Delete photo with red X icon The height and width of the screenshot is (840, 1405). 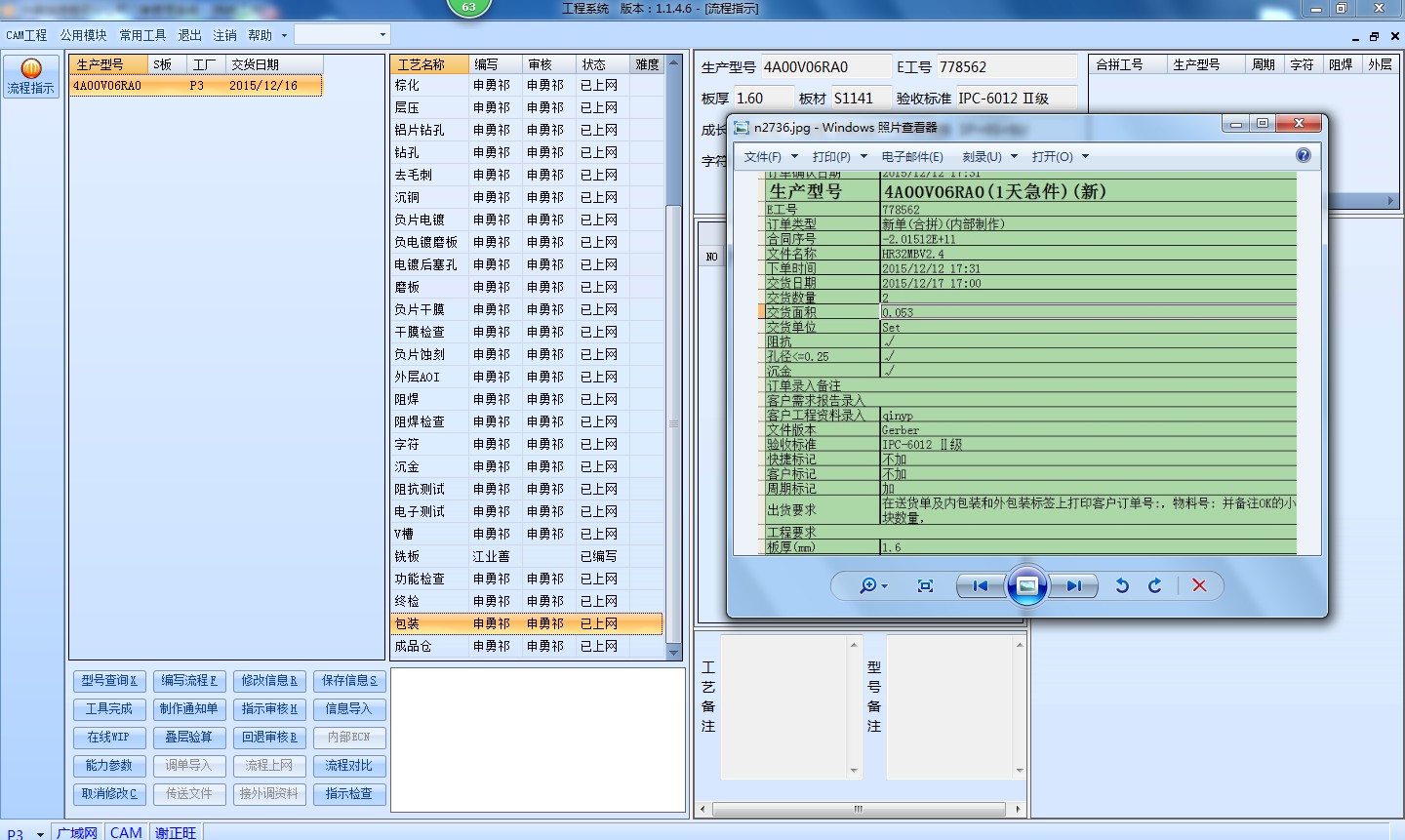tap(1199, 585)
